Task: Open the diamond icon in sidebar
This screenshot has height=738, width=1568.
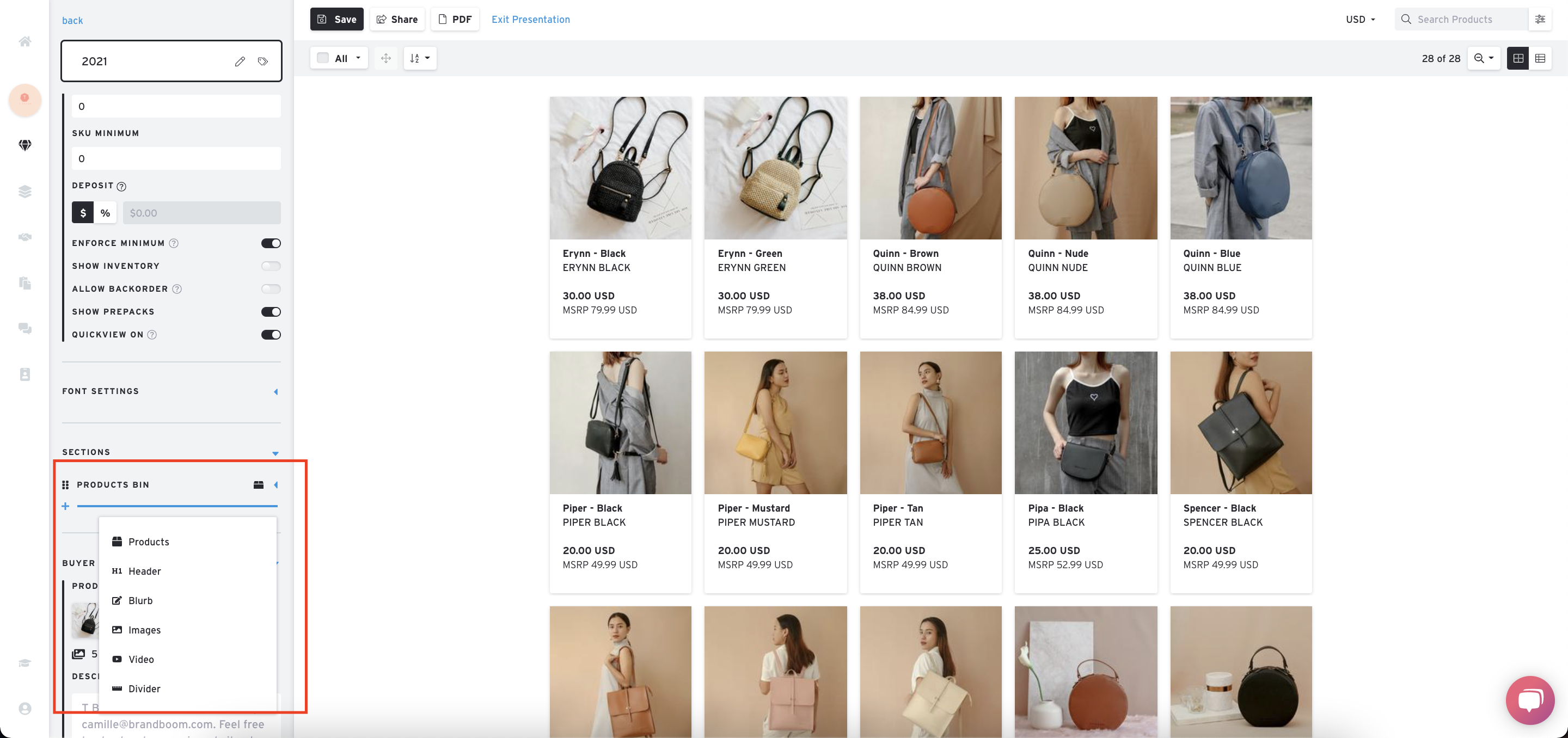Action: 25,145
